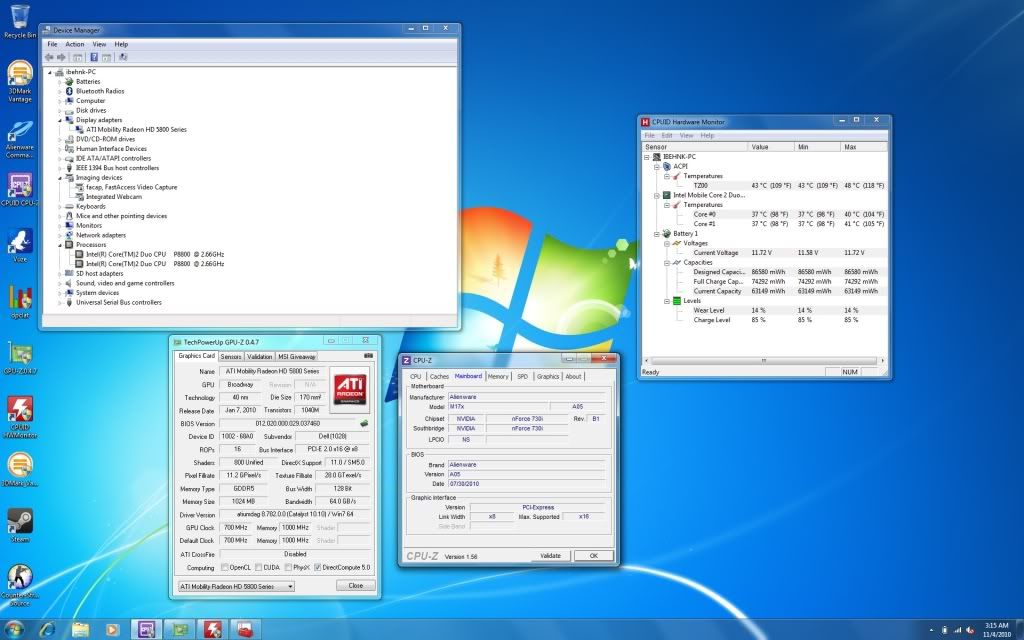Collapse the Processors node in Device Manager
The width and height of the screenshot is (1024, 640).
tap(60, 245)
